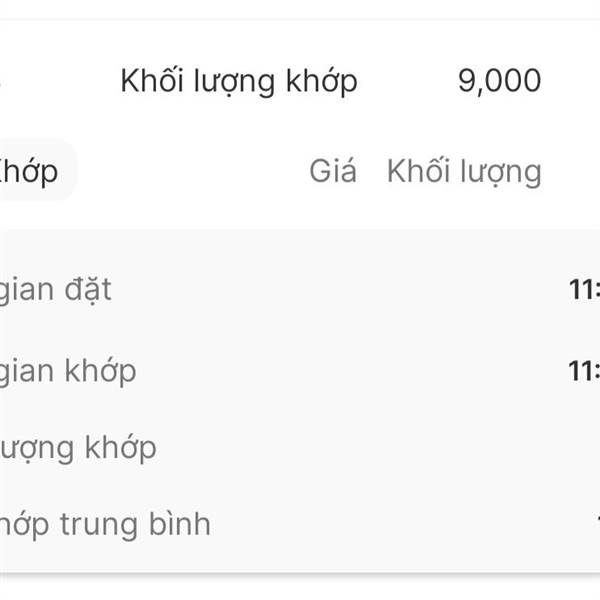This screenshot has height=600, width=600.
Task: Click the 9,000 matched volume value
Action: (499, 81)
